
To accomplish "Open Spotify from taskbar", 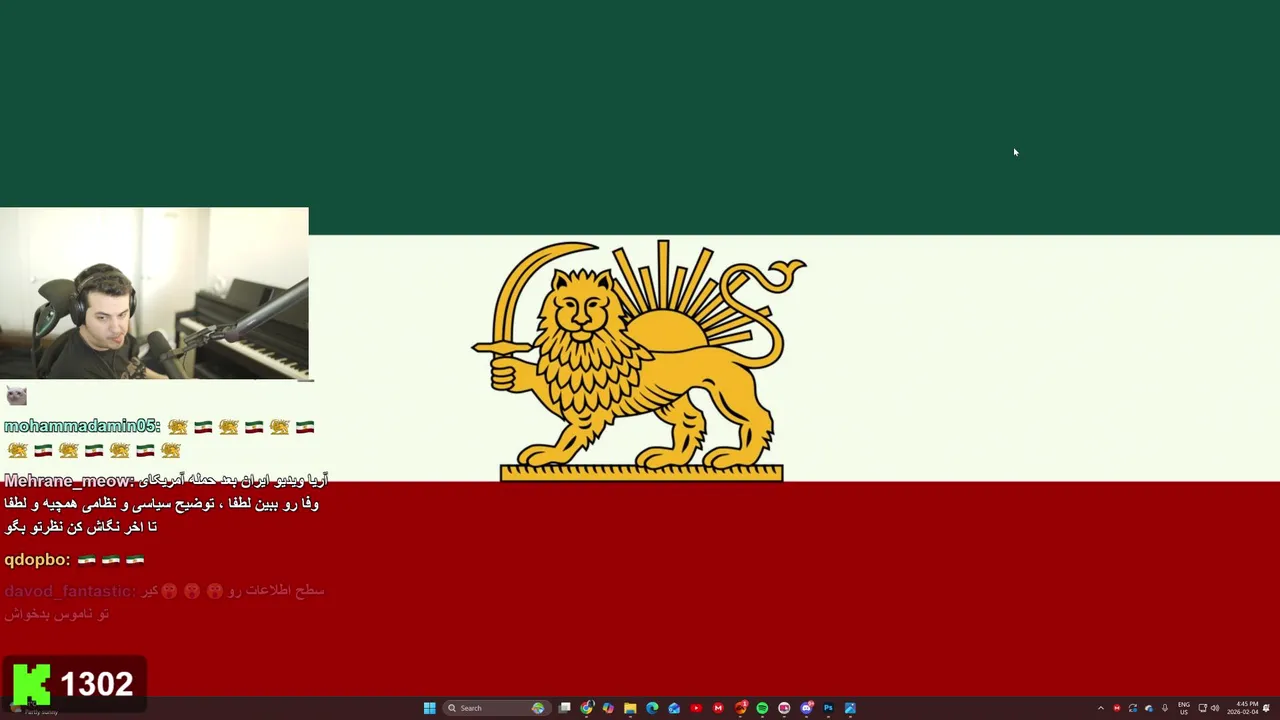I will pos(762,708).
